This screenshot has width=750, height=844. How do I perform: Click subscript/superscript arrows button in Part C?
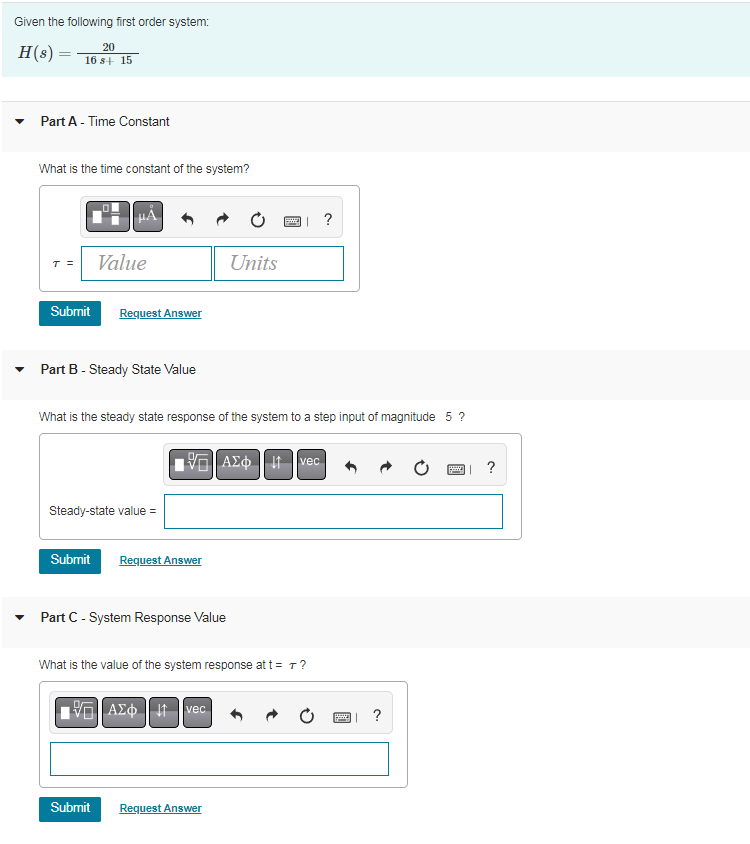click(x=164, y=712)
